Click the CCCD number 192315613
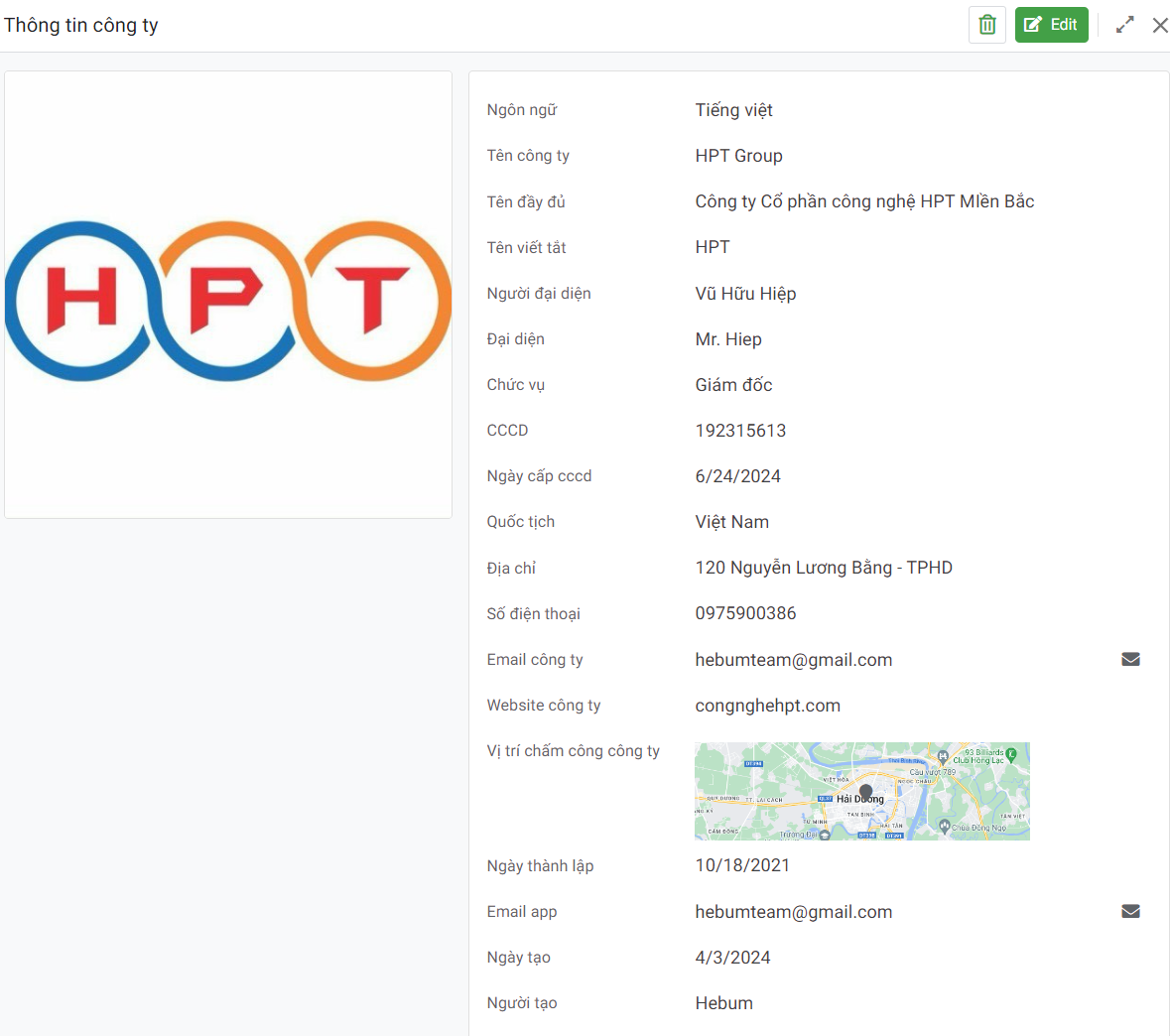 pyautogui.click(x=740, y=431)
